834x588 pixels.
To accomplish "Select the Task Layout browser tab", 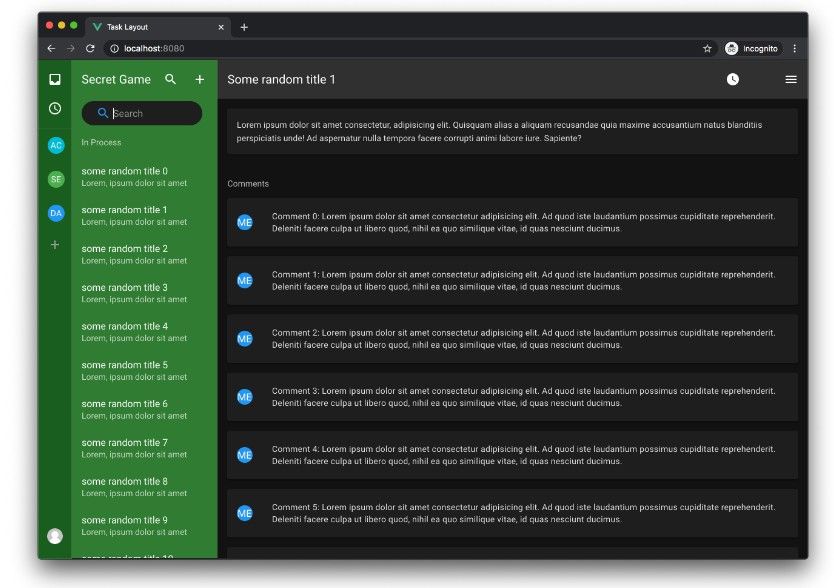I will pyautogui.click(x=155, y=27).
